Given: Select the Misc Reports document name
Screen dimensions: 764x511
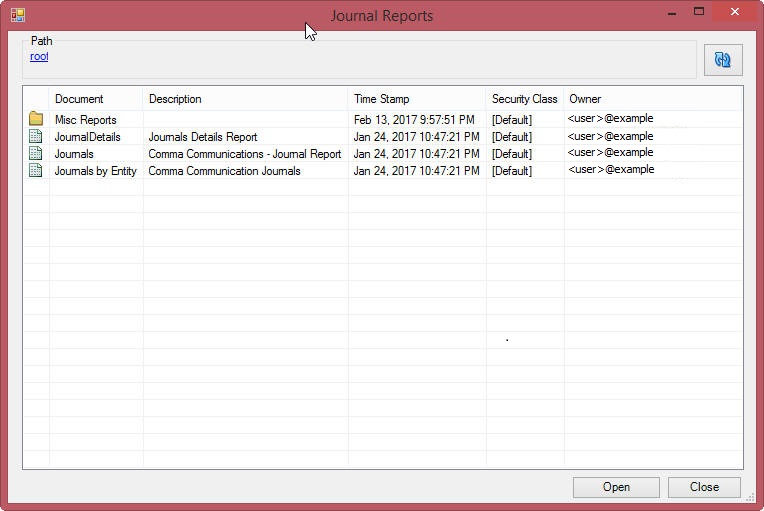Looking at the screenshot, I should coord(86,120).
